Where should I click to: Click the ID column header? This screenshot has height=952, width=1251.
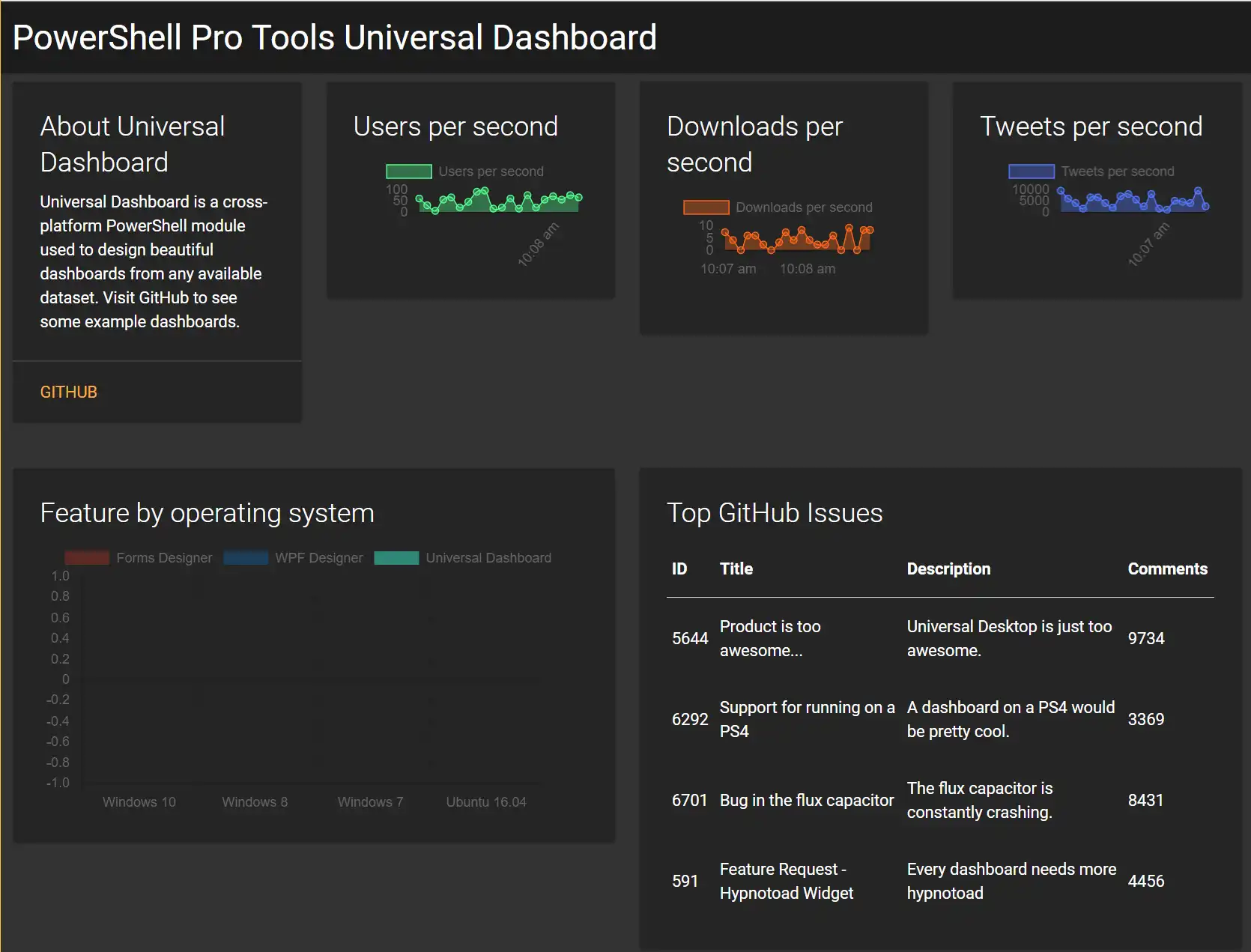679,569
